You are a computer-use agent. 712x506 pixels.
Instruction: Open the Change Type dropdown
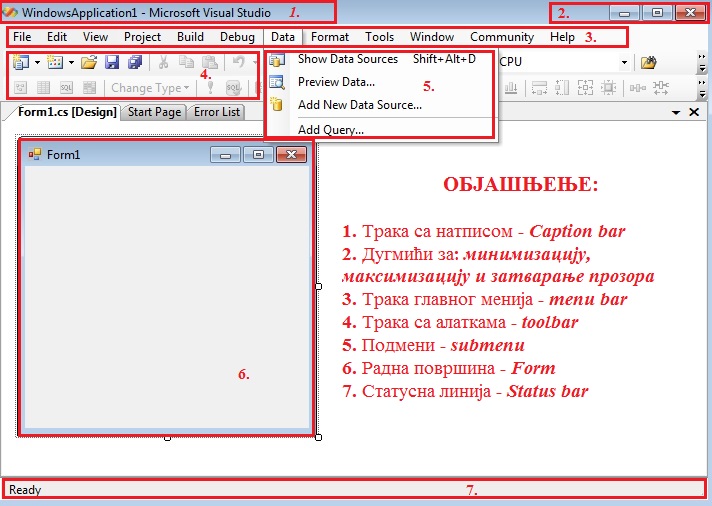pos(150,88)
